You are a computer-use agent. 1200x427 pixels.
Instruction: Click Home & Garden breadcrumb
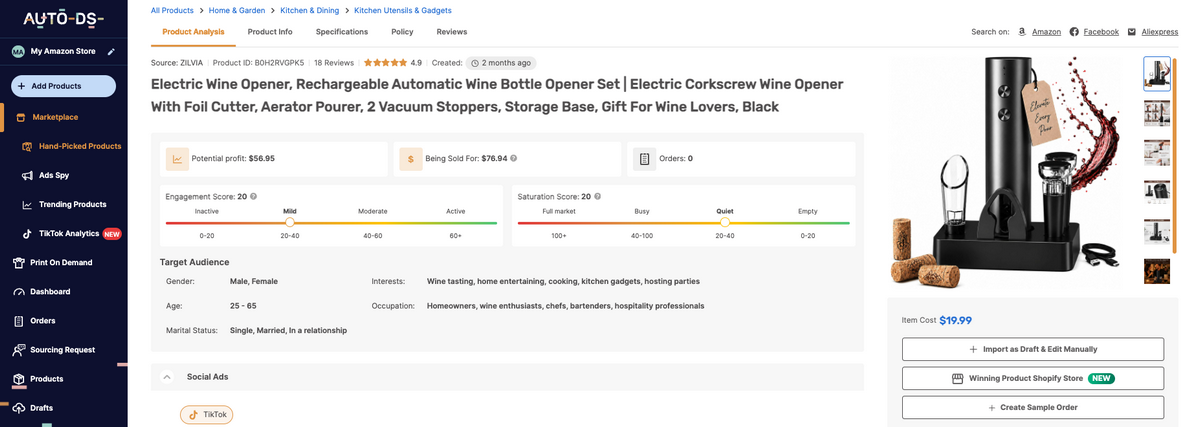pyautogui.click(x=236, y=10)
